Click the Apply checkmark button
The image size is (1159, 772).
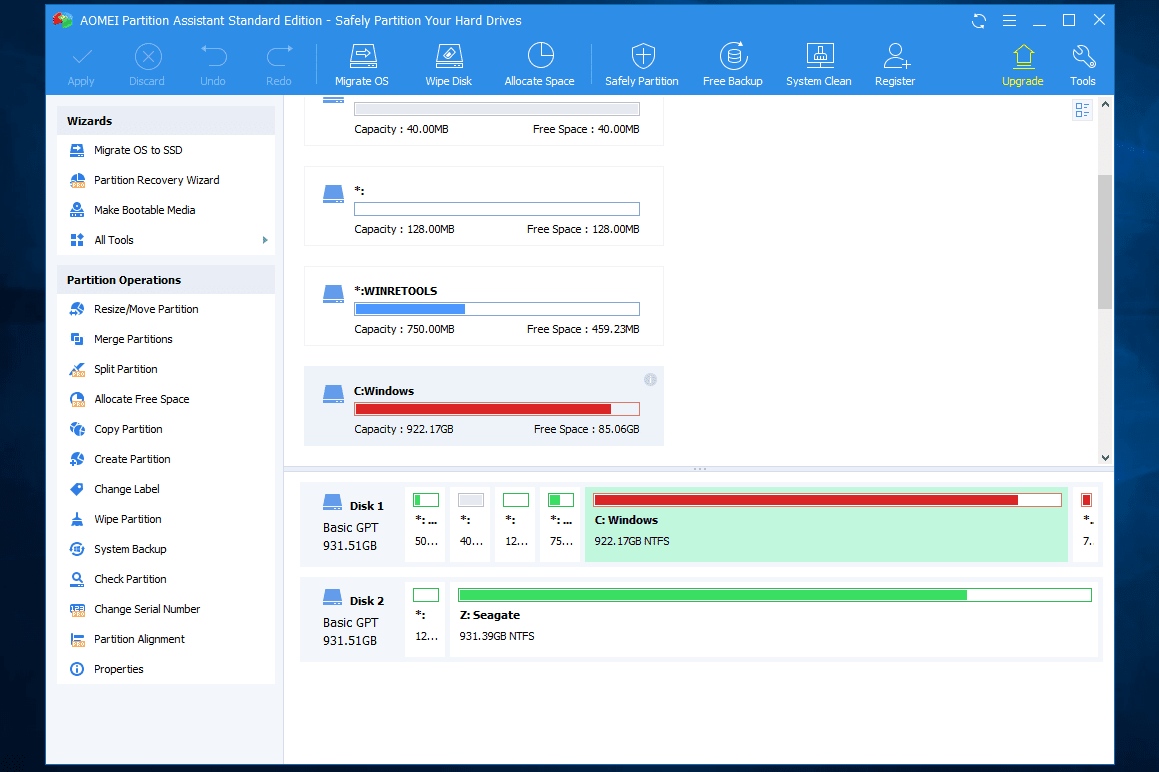point(81,65)
